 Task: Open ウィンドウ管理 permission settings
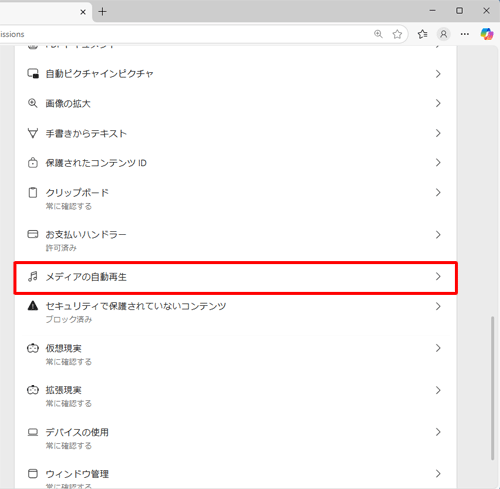coord(235,475)
